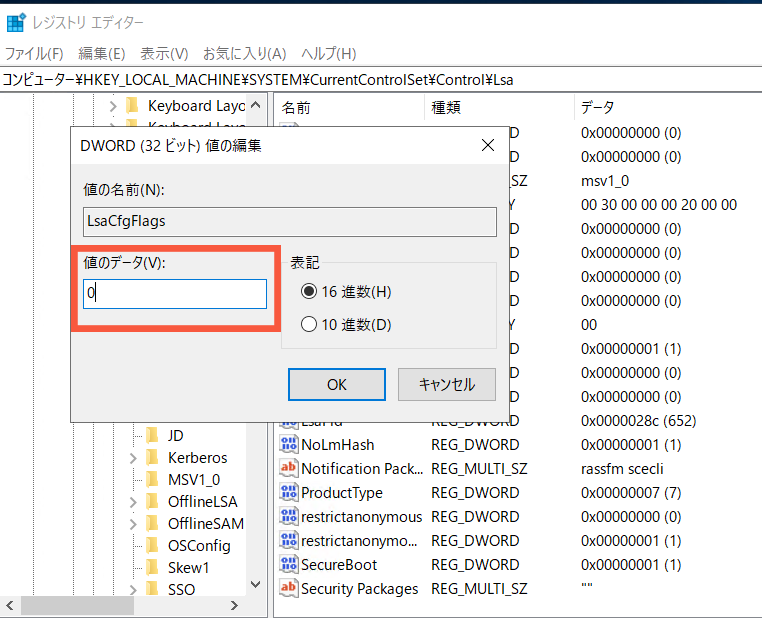Open the お気に入り(A) menu
Viewport: 762px width, 618px height.
click(244, 53)
